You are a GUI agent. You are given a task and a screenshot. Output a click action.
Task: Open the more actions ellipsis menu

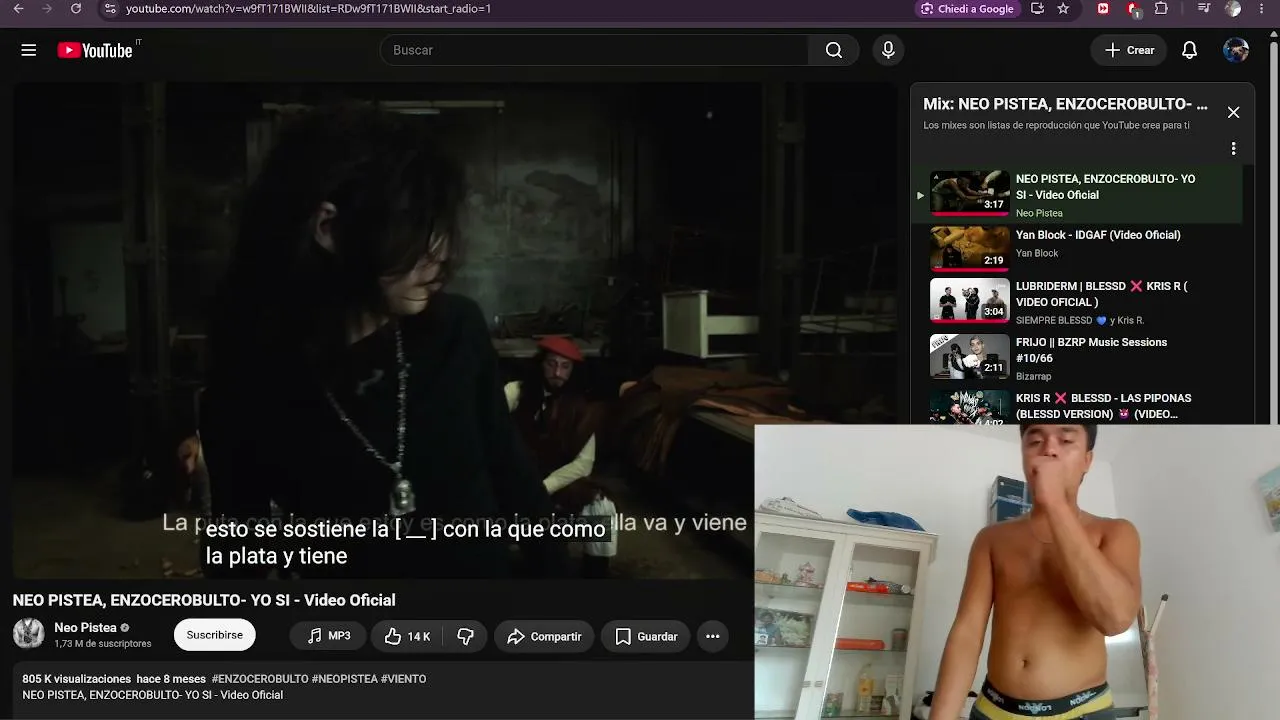tap(712, 636)
